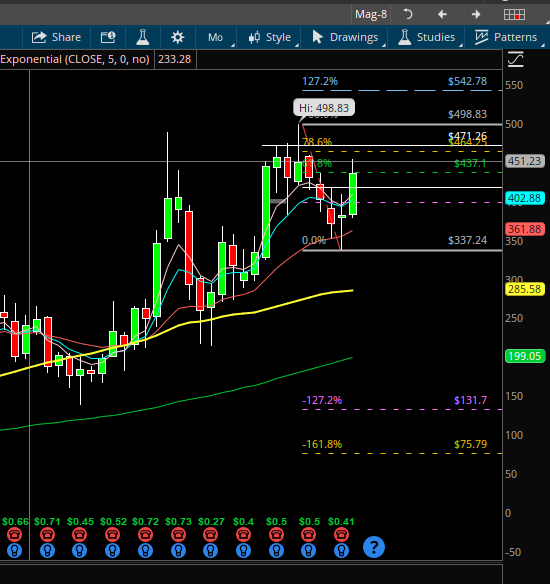The width and height of the screenshot is (550, 584).
Task: Click the $131.7 Fibonacci price label
Action: 470,400
